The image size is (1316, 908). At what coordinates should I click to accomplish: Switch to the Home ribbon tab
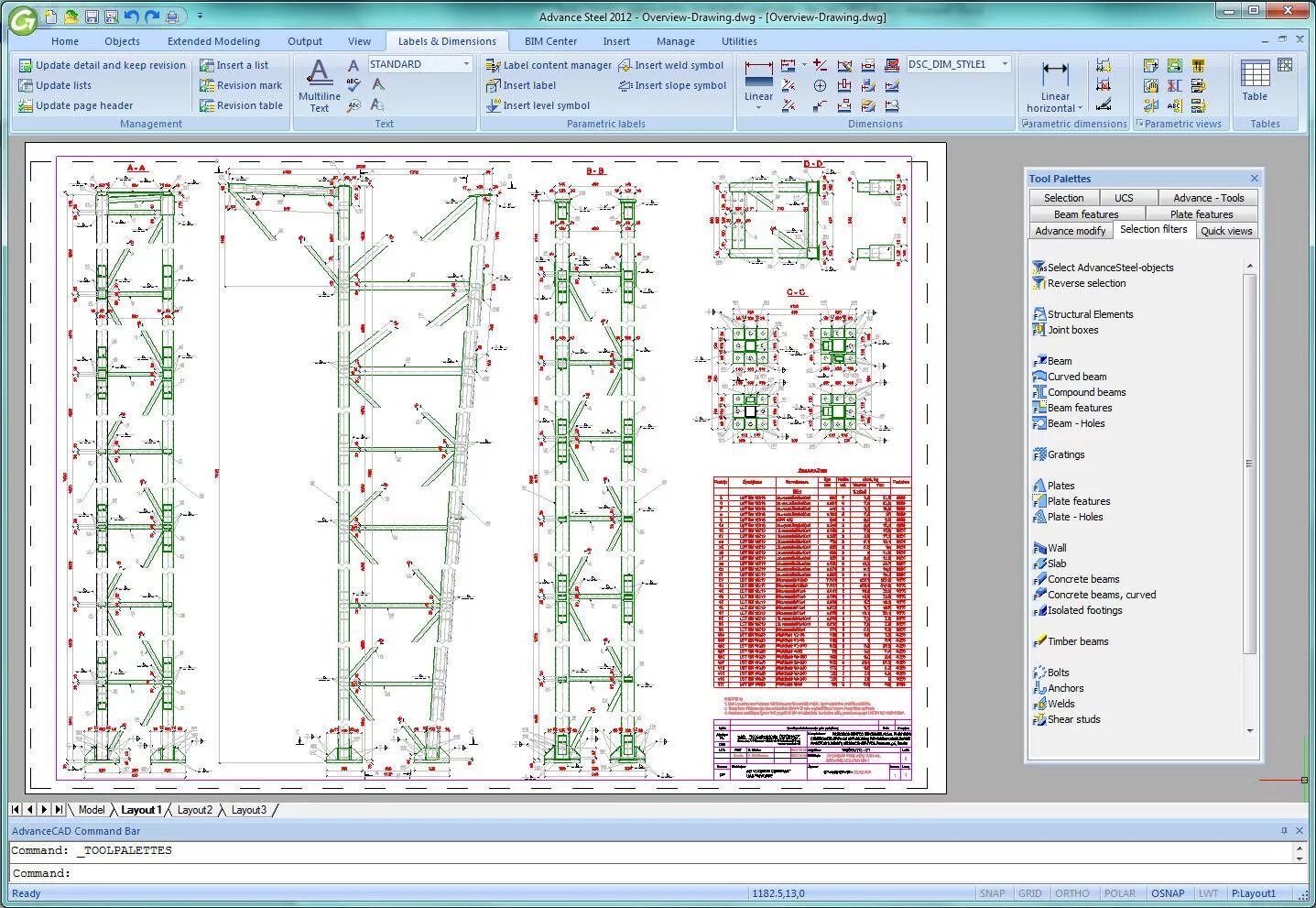[65, 41]
